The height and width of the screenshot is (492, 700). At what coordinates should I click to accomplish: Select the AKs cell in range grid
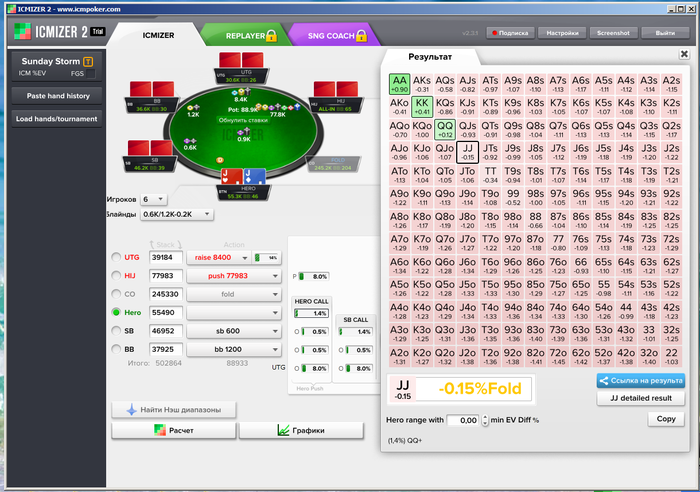422,84
